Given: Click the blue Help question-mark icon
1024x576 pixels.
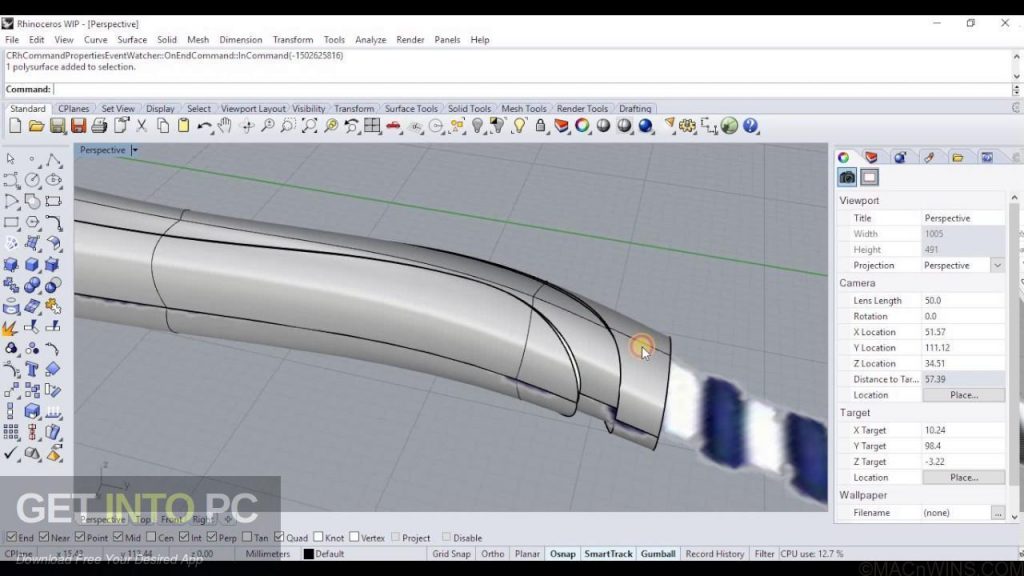Looking at the screenshot, I should [750, 126].
